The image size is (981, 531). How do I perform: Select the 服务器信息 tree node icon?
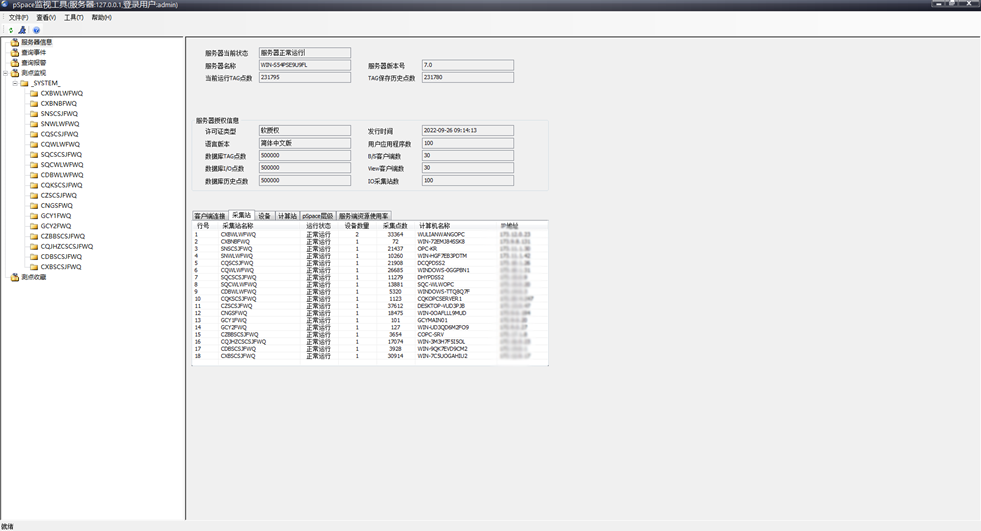point(15,43)
